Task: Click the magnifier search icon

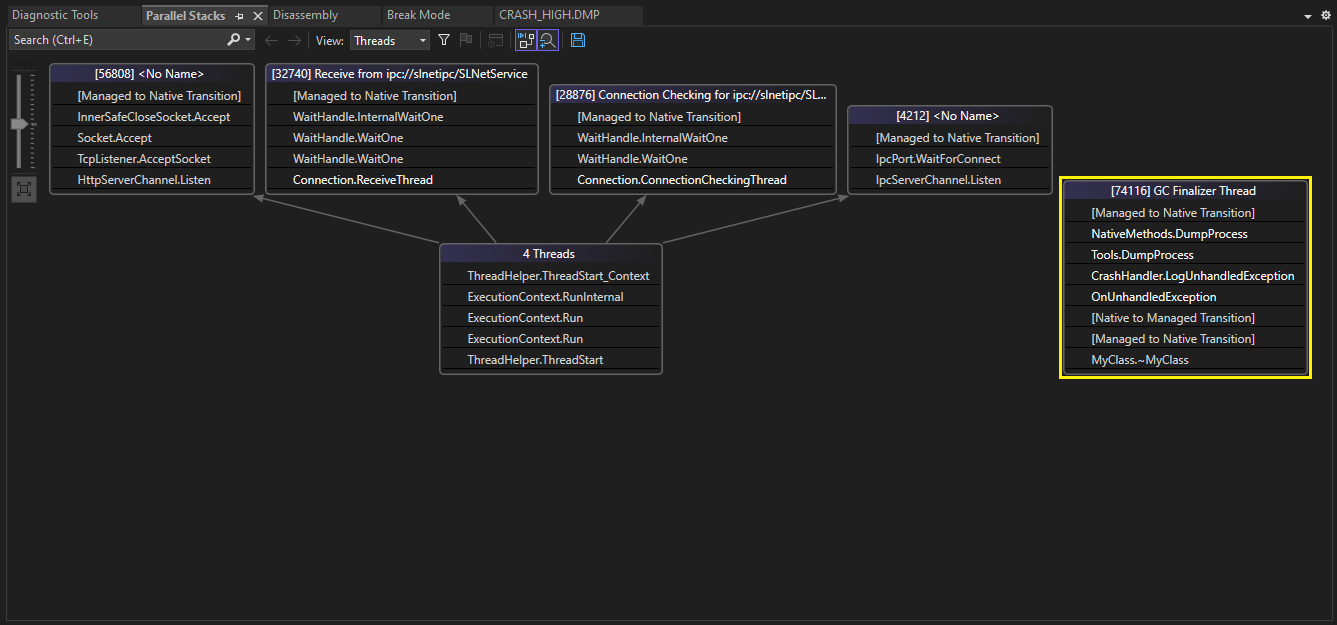Action: (x=234, y=40)
